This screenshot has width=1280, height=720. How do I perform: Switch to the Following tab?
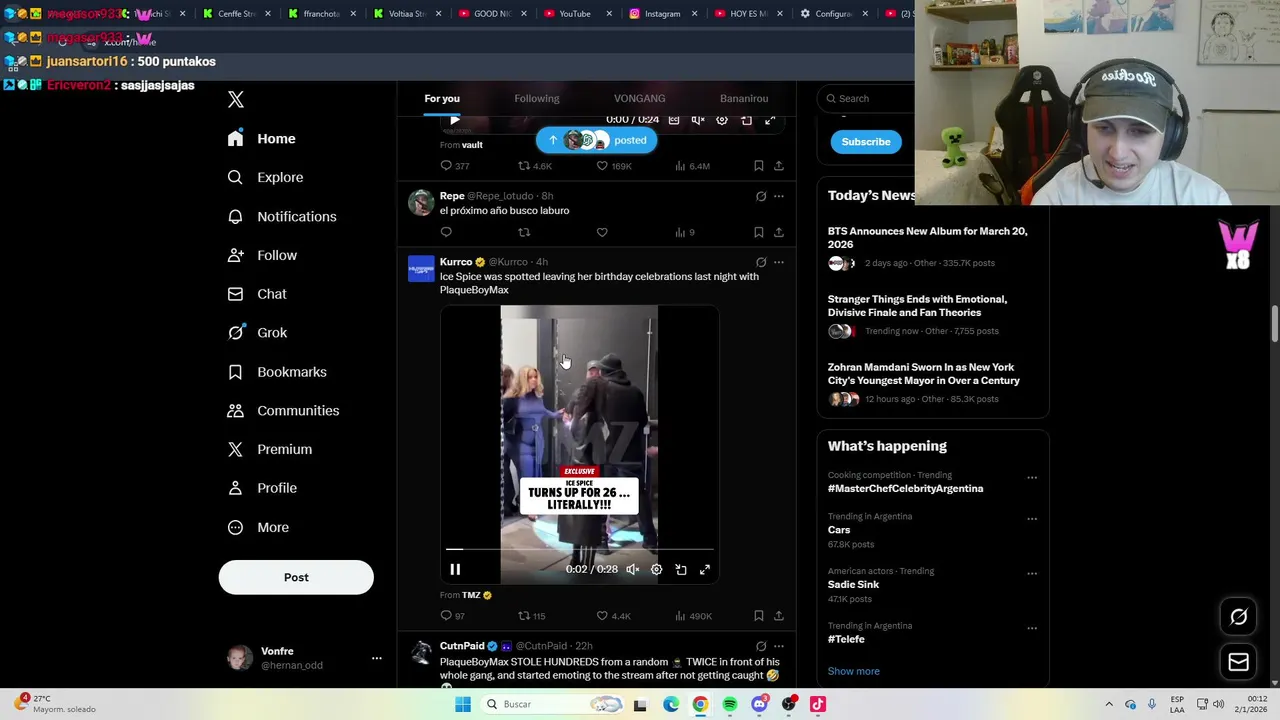(x=537, y=98)
